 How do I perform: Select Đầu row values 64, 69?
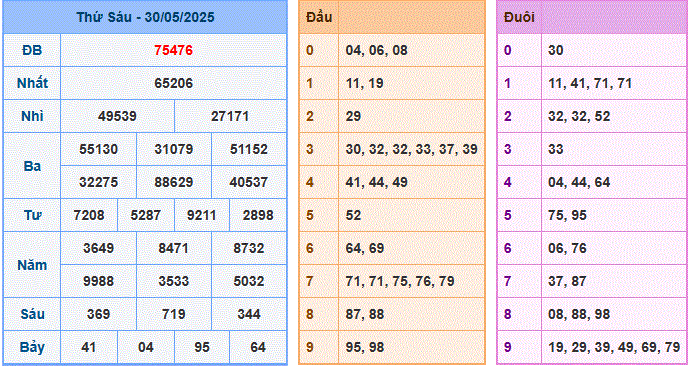[364, 248]
